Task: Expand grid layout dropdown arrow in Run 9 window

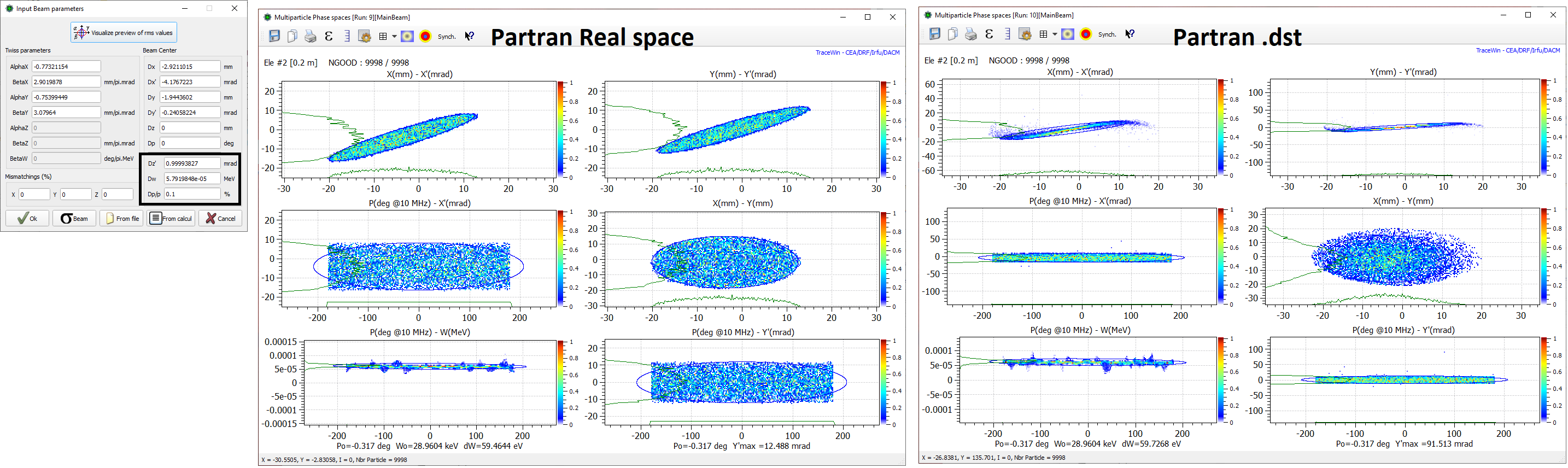Action: coord(394,37)
